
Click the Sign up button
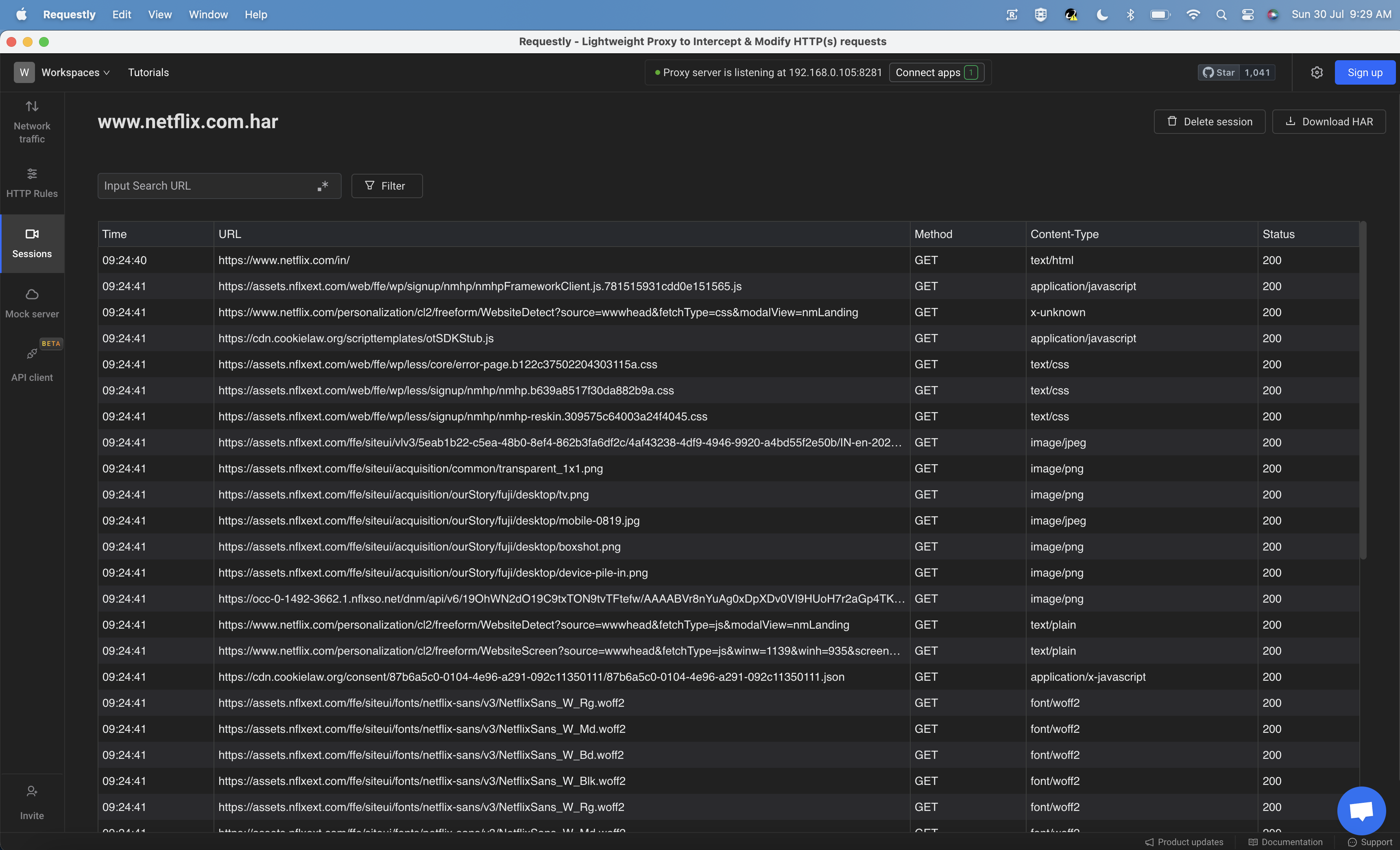pyautogui.click(x=1365, y=72)
